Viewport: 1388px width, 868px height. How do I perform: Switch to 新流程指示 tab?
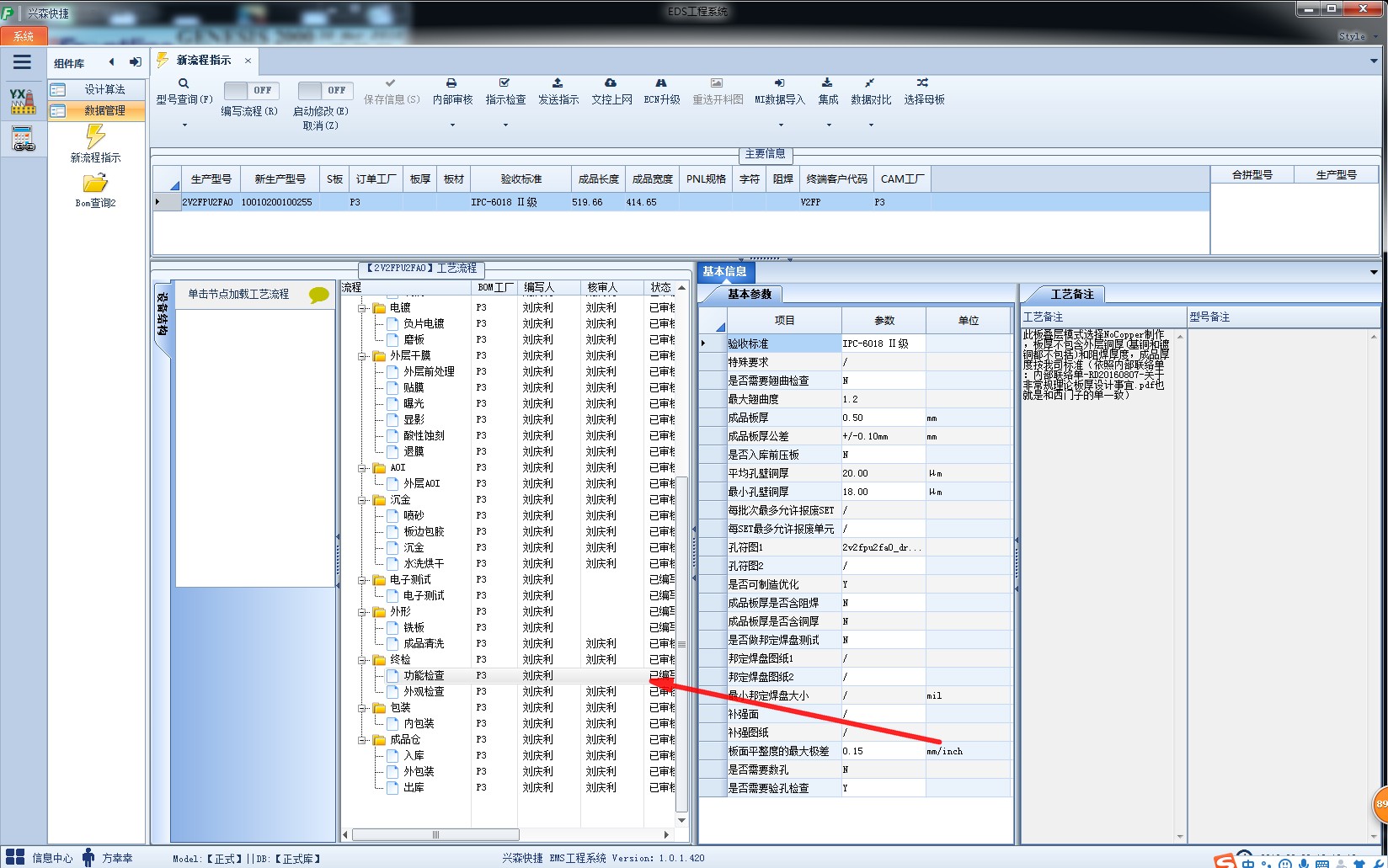(x=204, y=61)
